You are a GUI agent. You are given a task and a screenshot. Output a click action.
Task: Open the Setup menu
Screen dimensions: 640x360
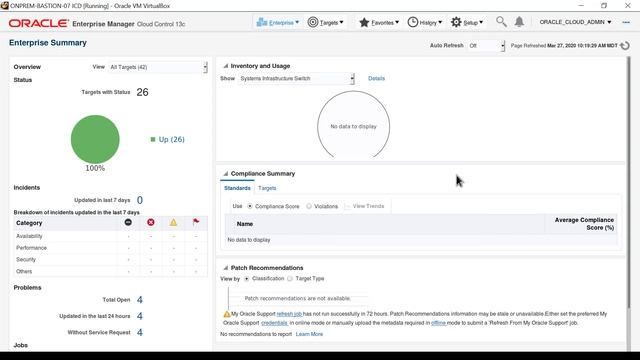[467, 22]
